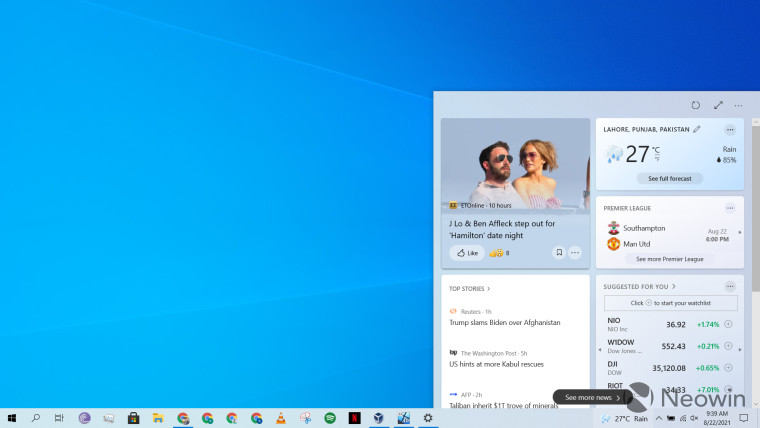Launch VLC media player from the taskbar
Viewport: 760px width, 428px height.
point(281,418)
